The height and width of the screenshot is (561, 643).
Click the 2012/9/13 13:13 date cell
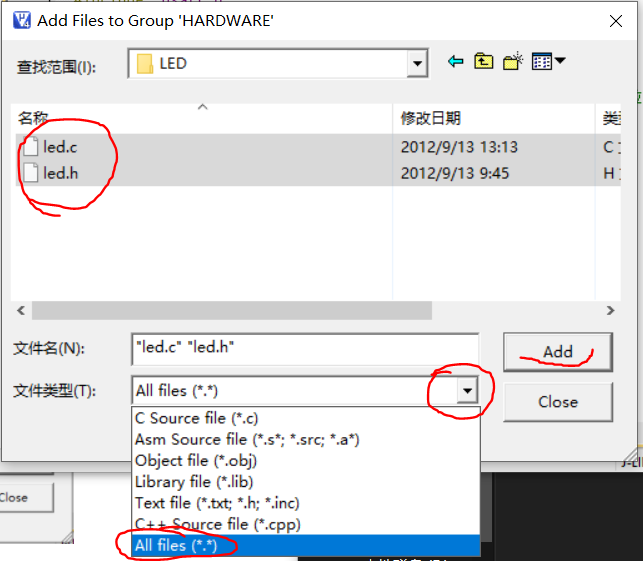click(x=459, y=147)
